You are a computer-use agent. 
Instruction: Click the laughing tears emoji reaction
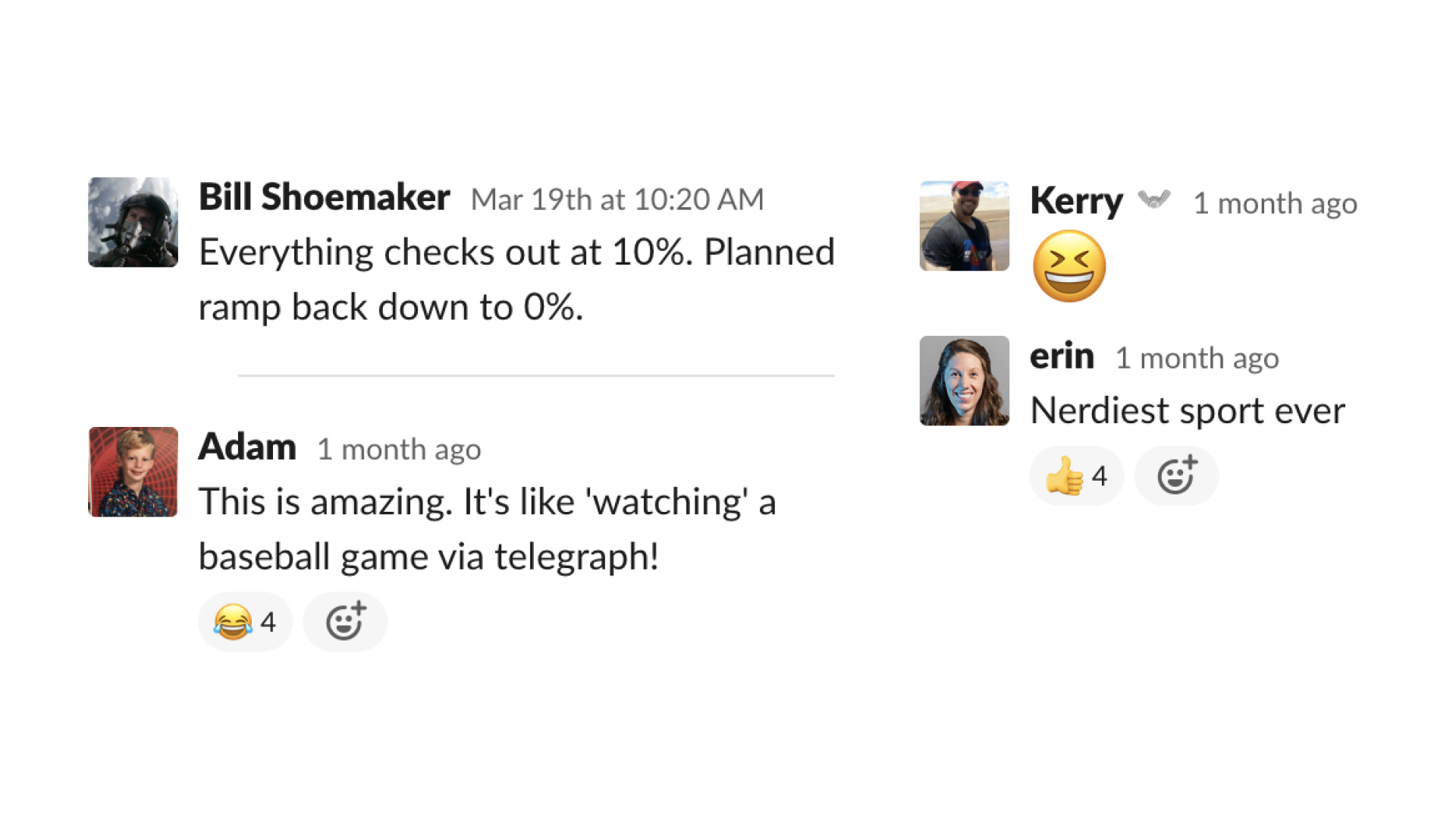[245, 622]
